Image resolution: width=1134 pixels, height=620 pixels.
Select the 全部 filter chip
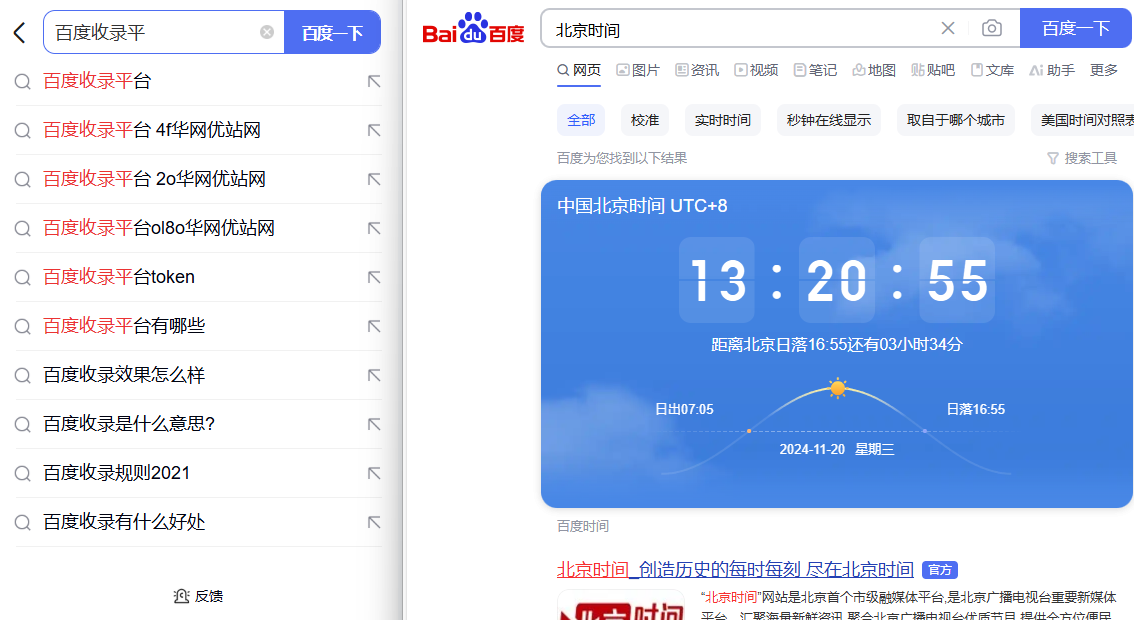click(581, 120)
